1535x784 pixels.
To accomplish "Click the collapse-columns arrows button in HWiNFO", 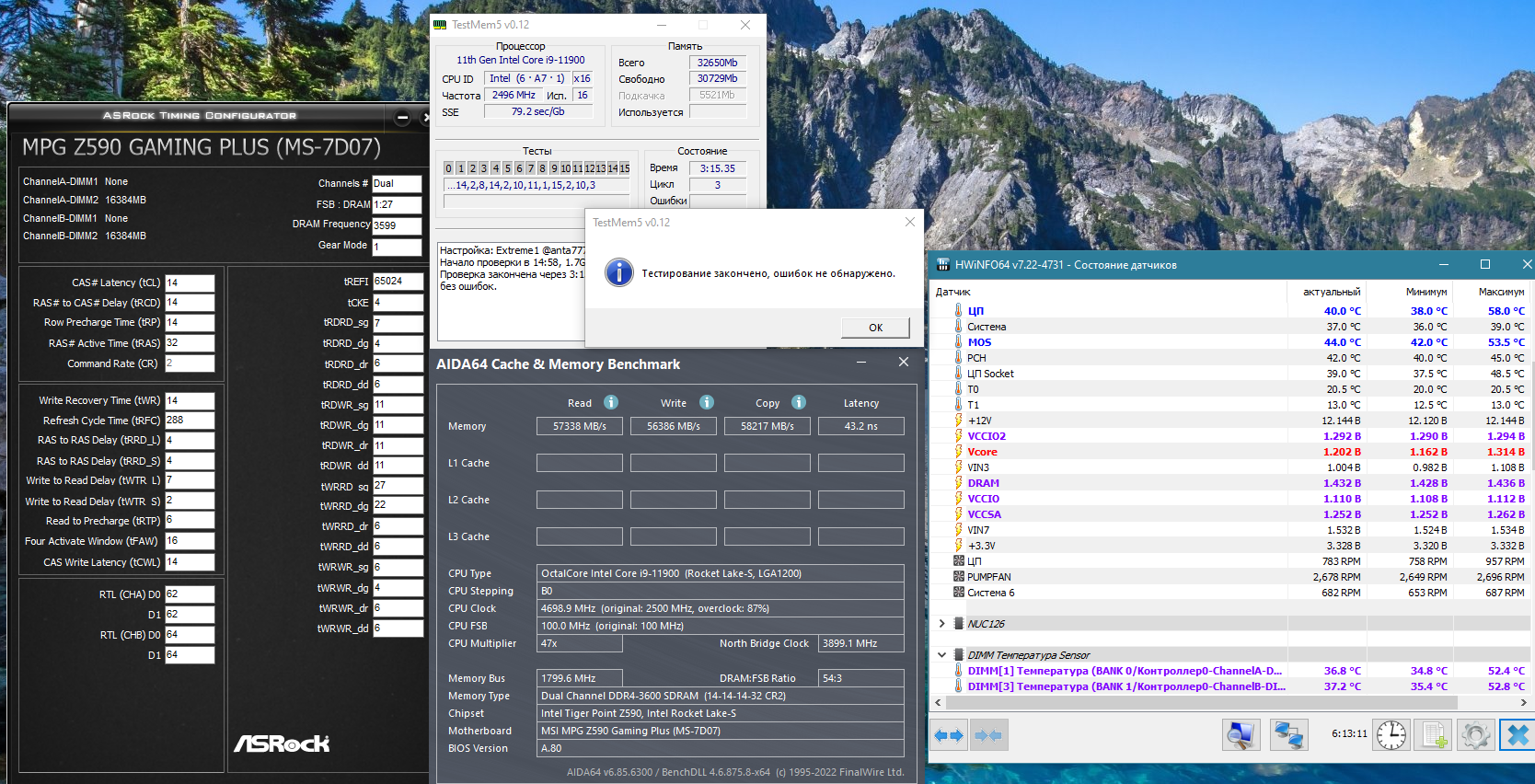I will [987, 735].
